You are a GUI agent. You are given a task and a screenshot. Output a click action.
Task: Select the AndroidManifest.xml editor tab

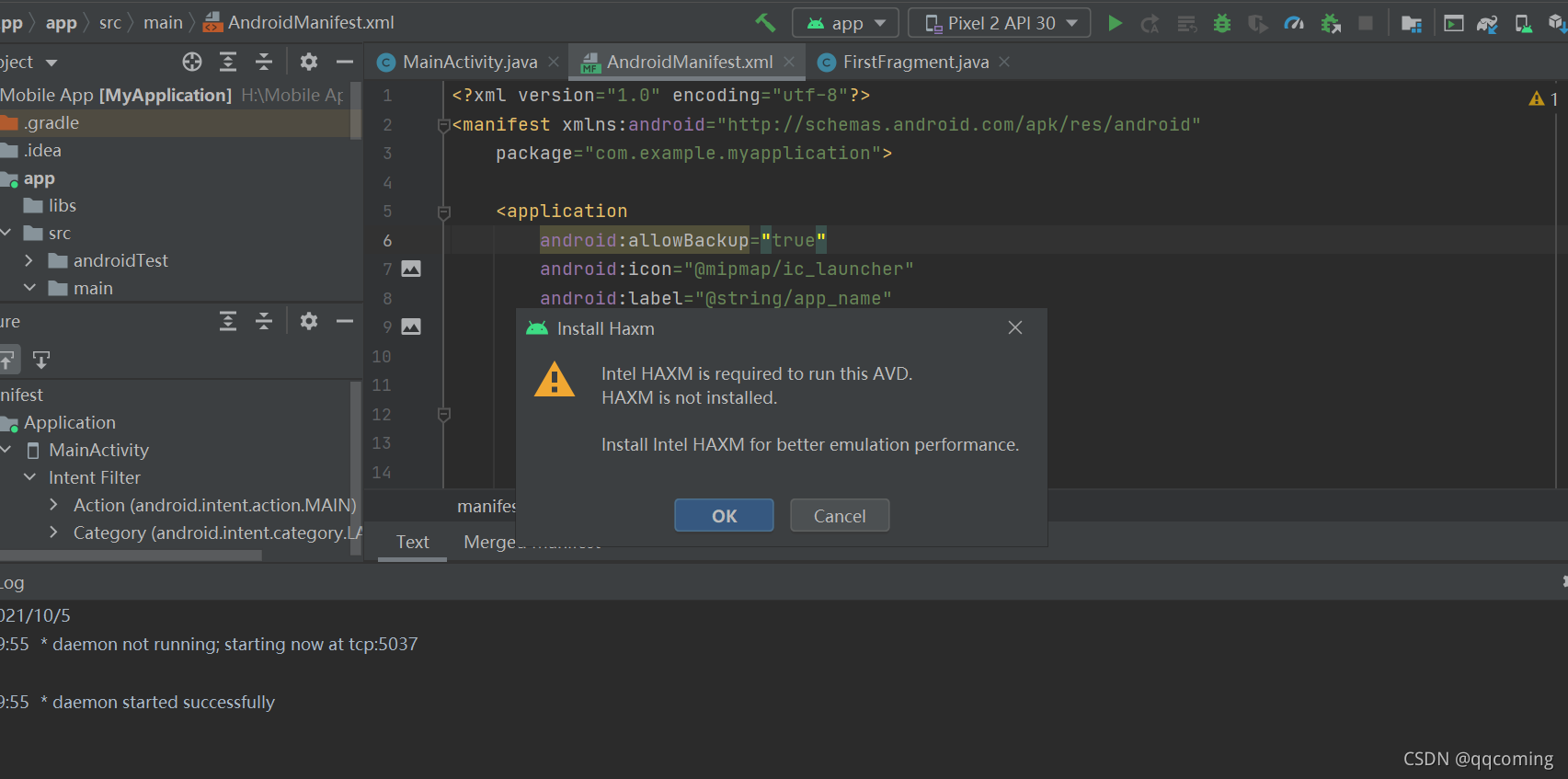click(x=689, y=62)
